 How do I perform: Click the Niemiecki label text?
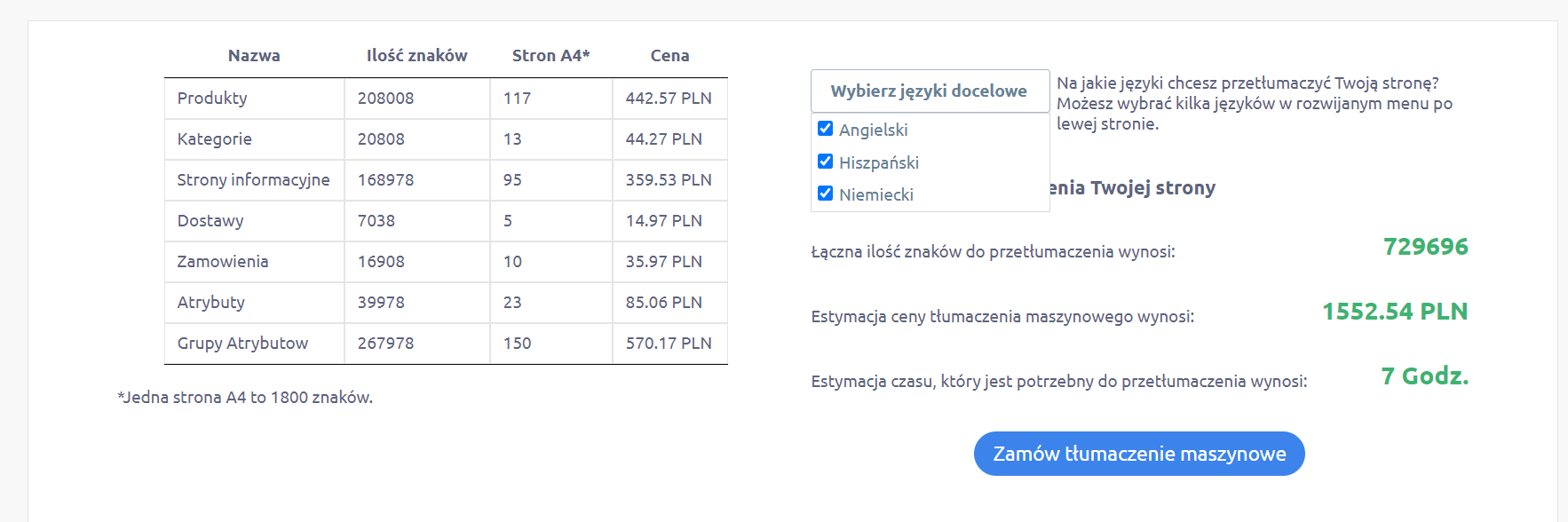point(876,194)
